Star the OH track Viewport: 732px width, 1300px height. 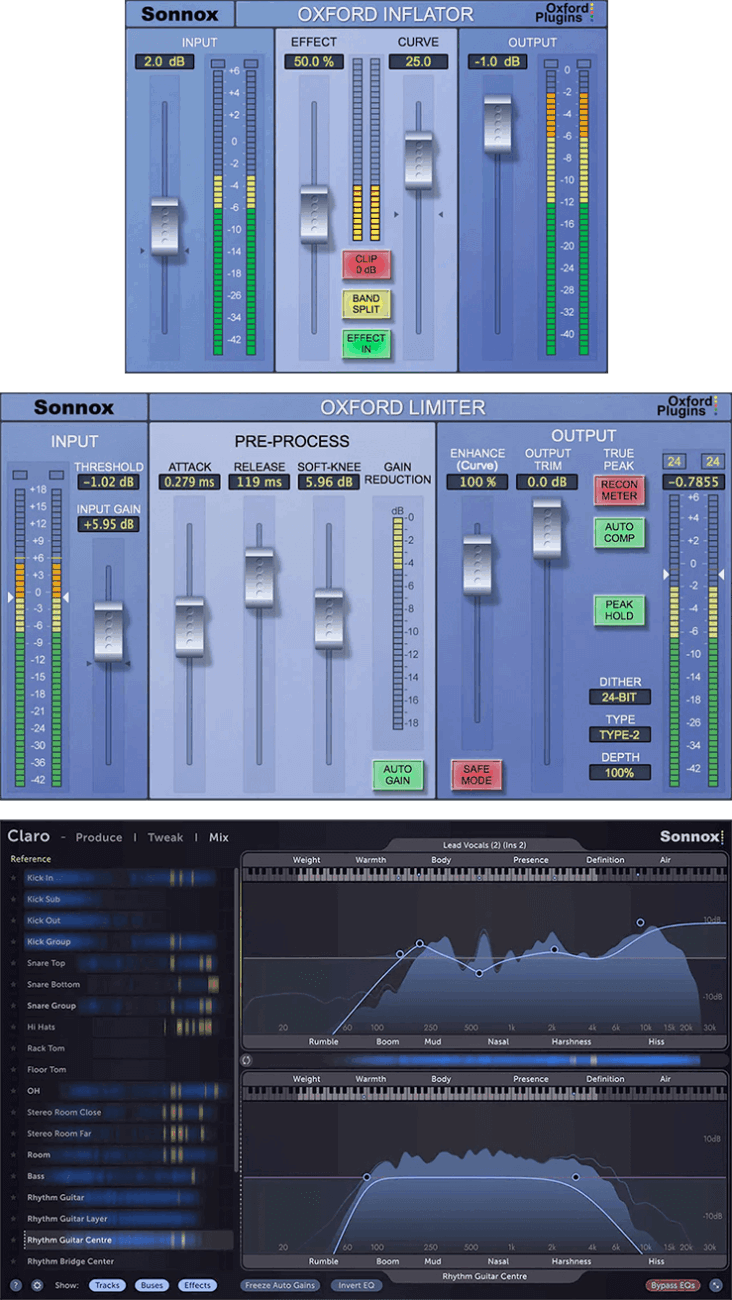click(14, 1091)
